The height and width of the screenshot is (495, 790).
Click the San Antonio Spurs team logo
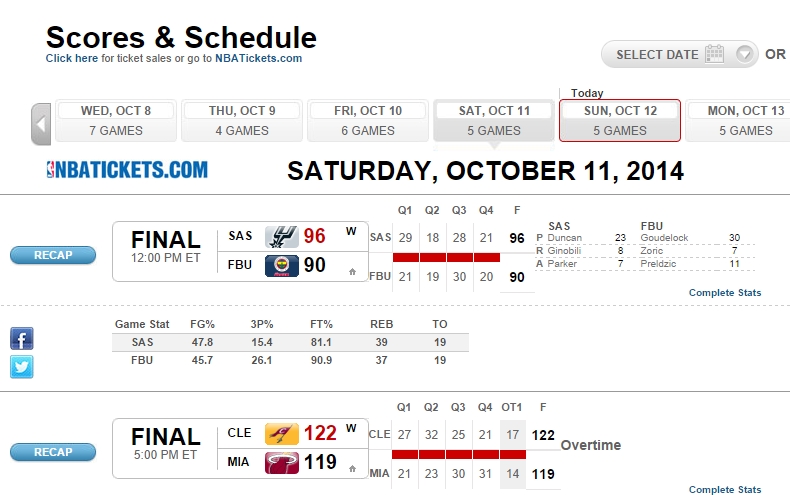(x=282, y=236)
